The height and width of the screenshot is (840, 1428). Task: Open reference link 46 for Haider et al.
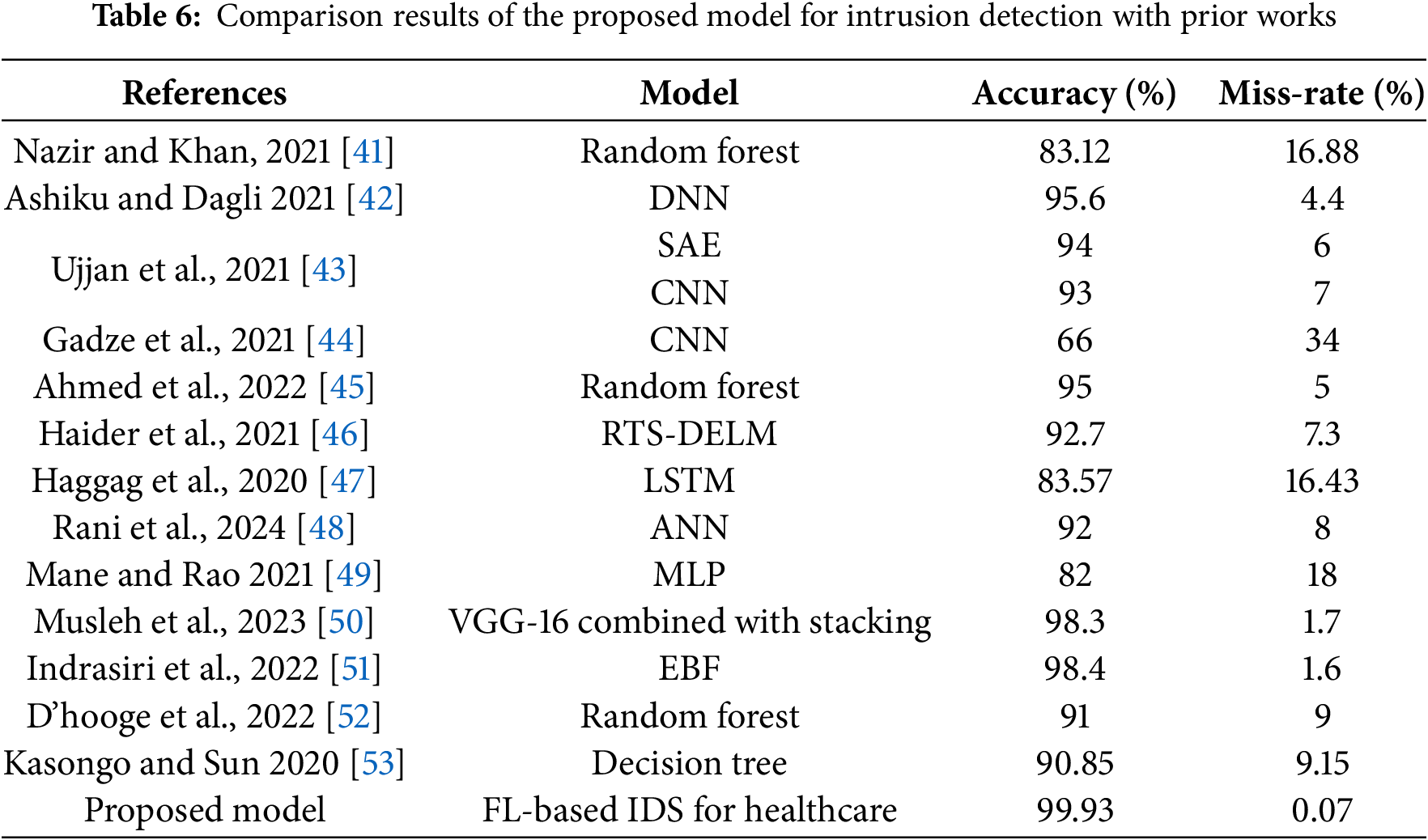(x=340, y=434)
